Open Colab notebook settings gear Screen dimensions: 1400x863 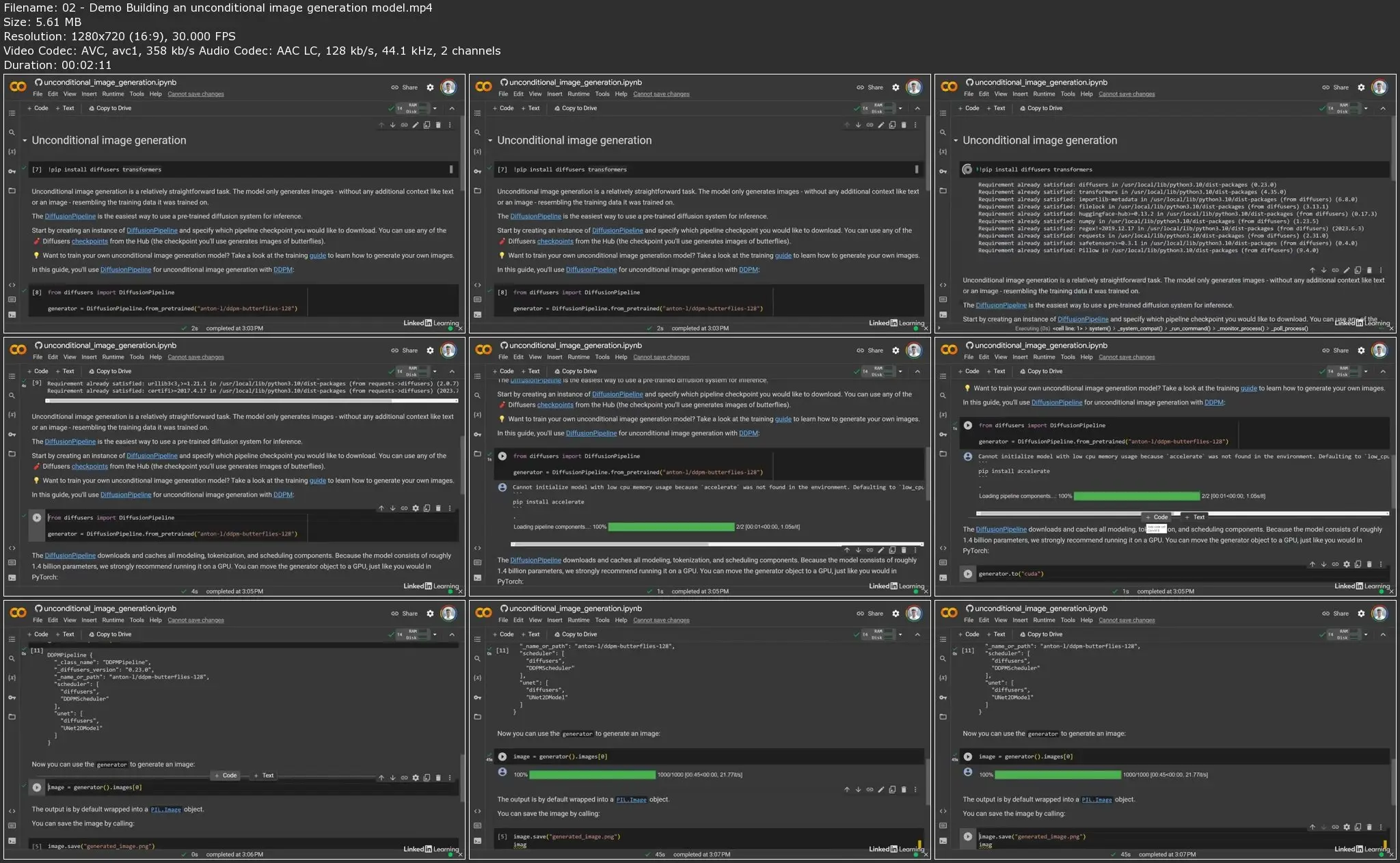(x=430, y=87)
